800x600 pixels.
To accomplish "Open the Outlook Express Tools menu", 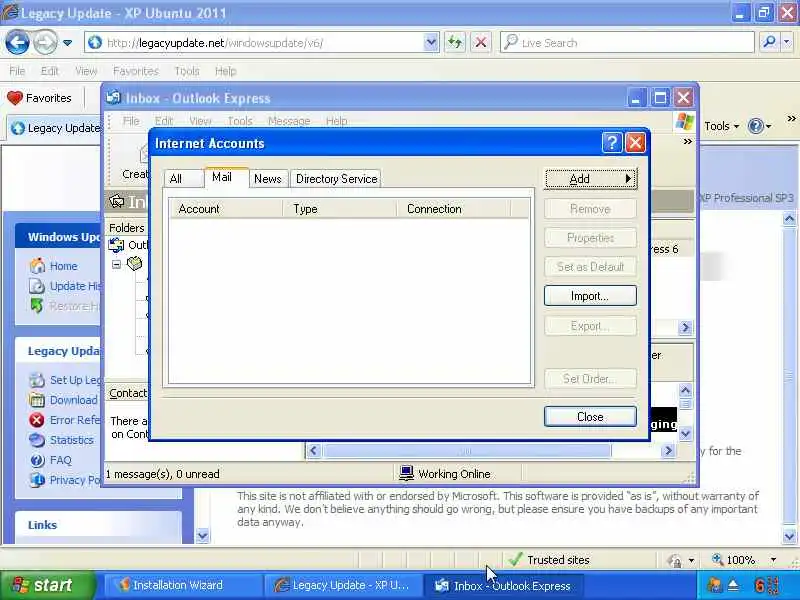I will pyautogui.click(x=240, y=121).
